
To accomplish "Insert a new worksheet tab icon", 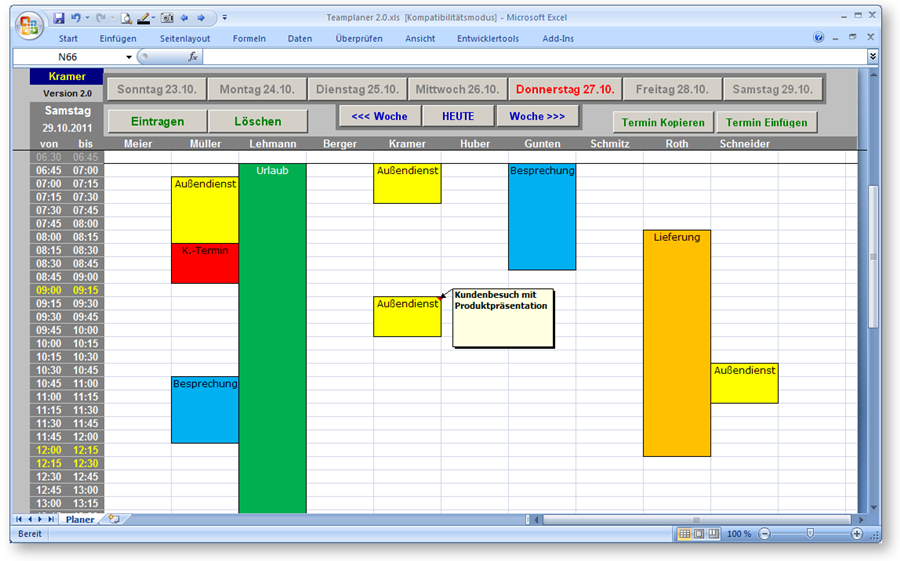I will pos(114,519).
